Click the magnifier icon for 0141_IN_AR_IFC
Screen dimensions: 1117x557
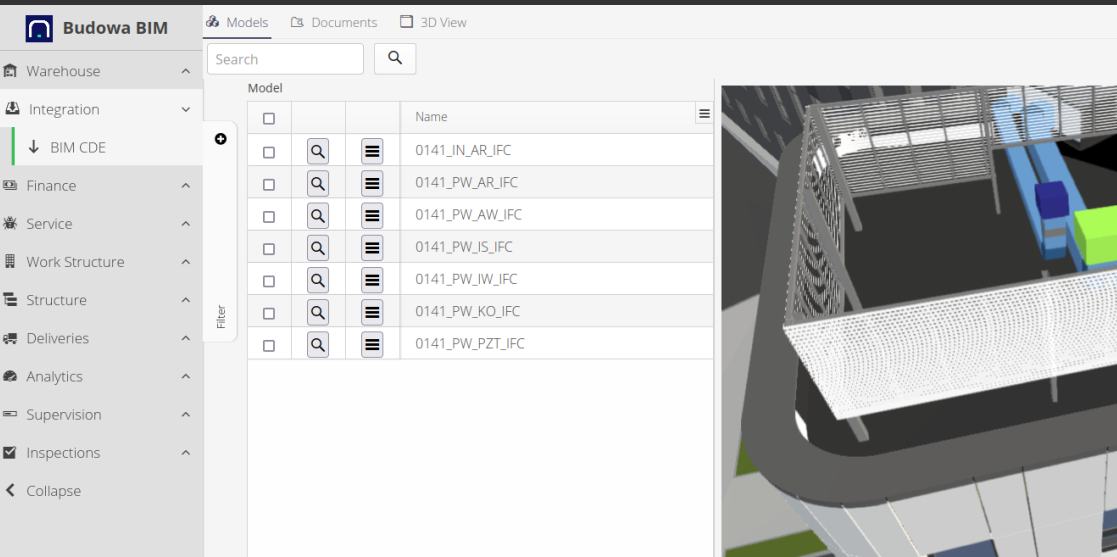[318, 151]
